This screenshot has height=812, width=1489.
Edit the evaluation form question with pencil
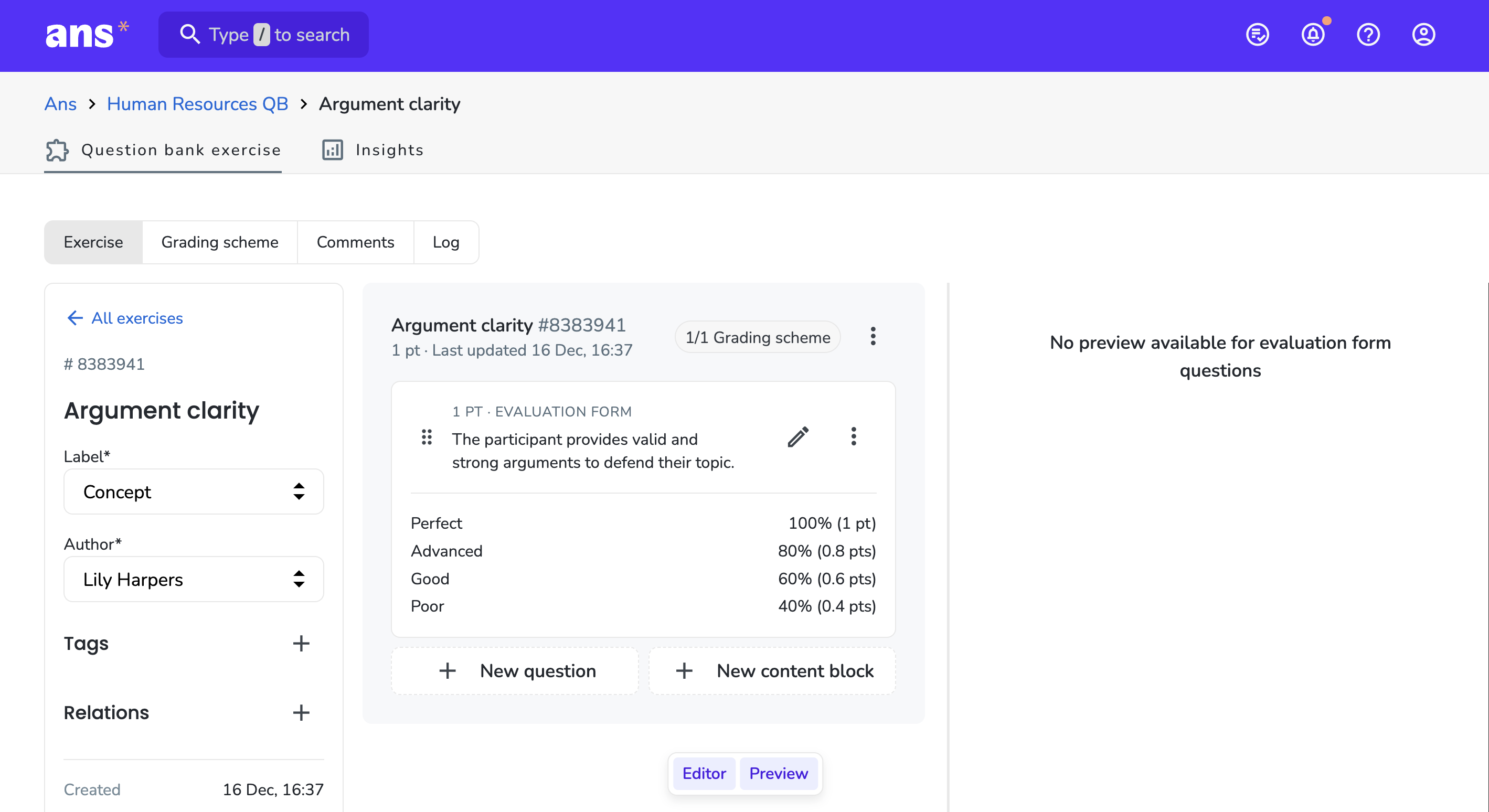pyautogui.click(x=798, y=437)
